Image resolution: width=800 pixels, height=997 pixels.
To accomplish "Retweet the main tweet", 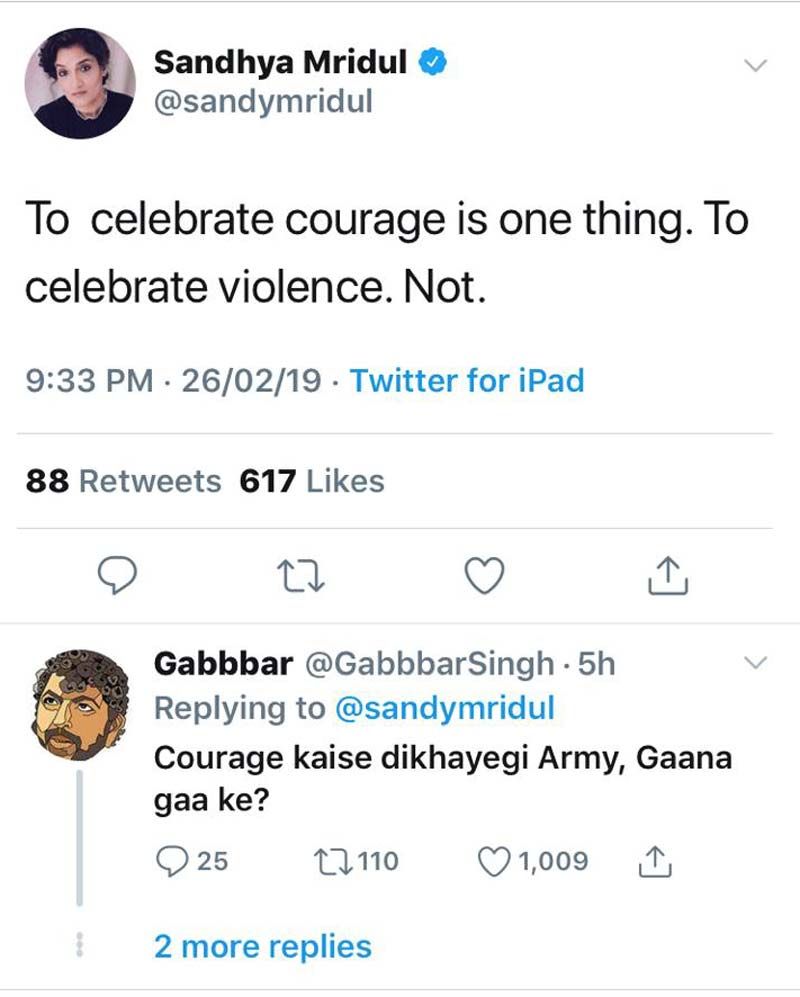I will tap(299, 574).
